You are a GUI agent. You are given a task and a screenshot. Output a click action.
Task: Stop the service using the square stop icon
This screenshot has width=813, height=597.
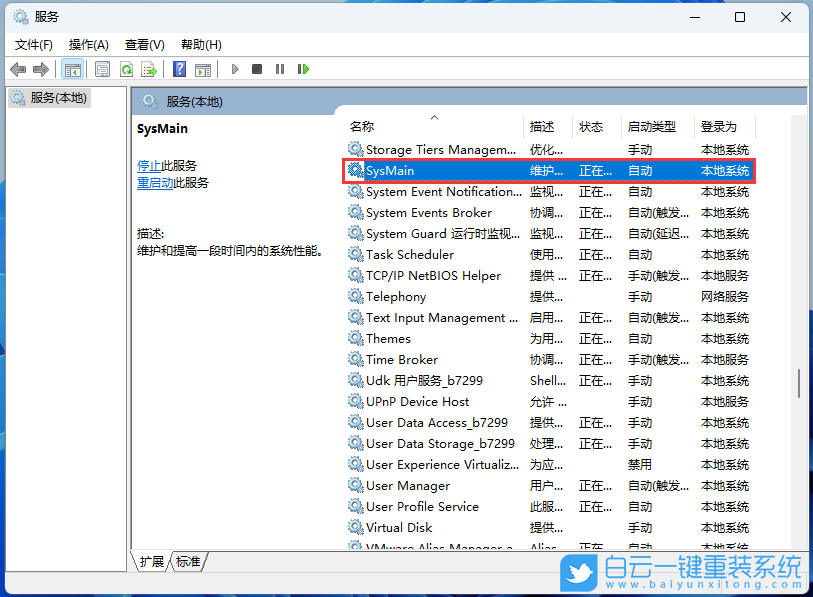pyautogui.click(x=257, y=69)
